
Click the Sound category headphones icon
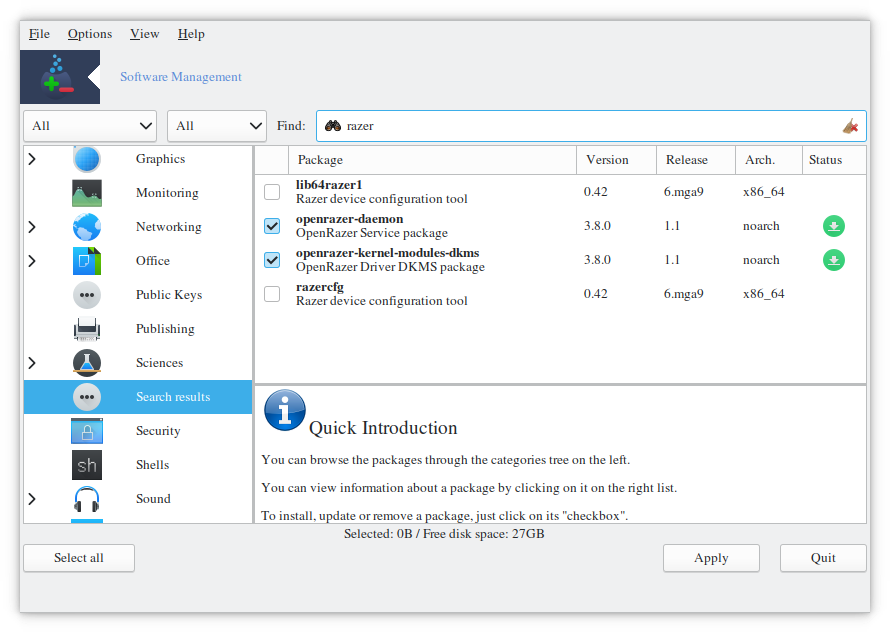[x=87, y=499]
